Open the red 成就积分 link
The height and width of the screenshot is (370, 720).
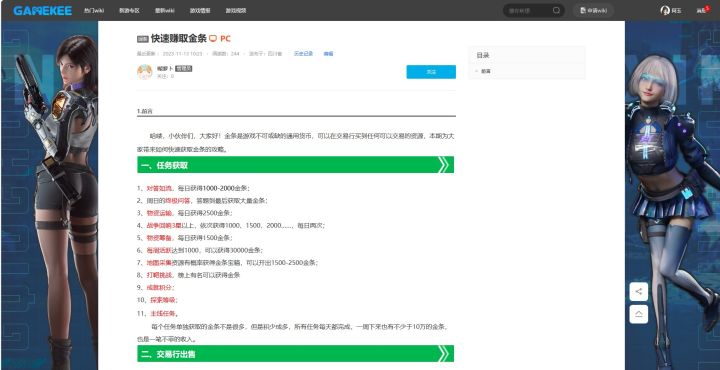click(159, 288)
